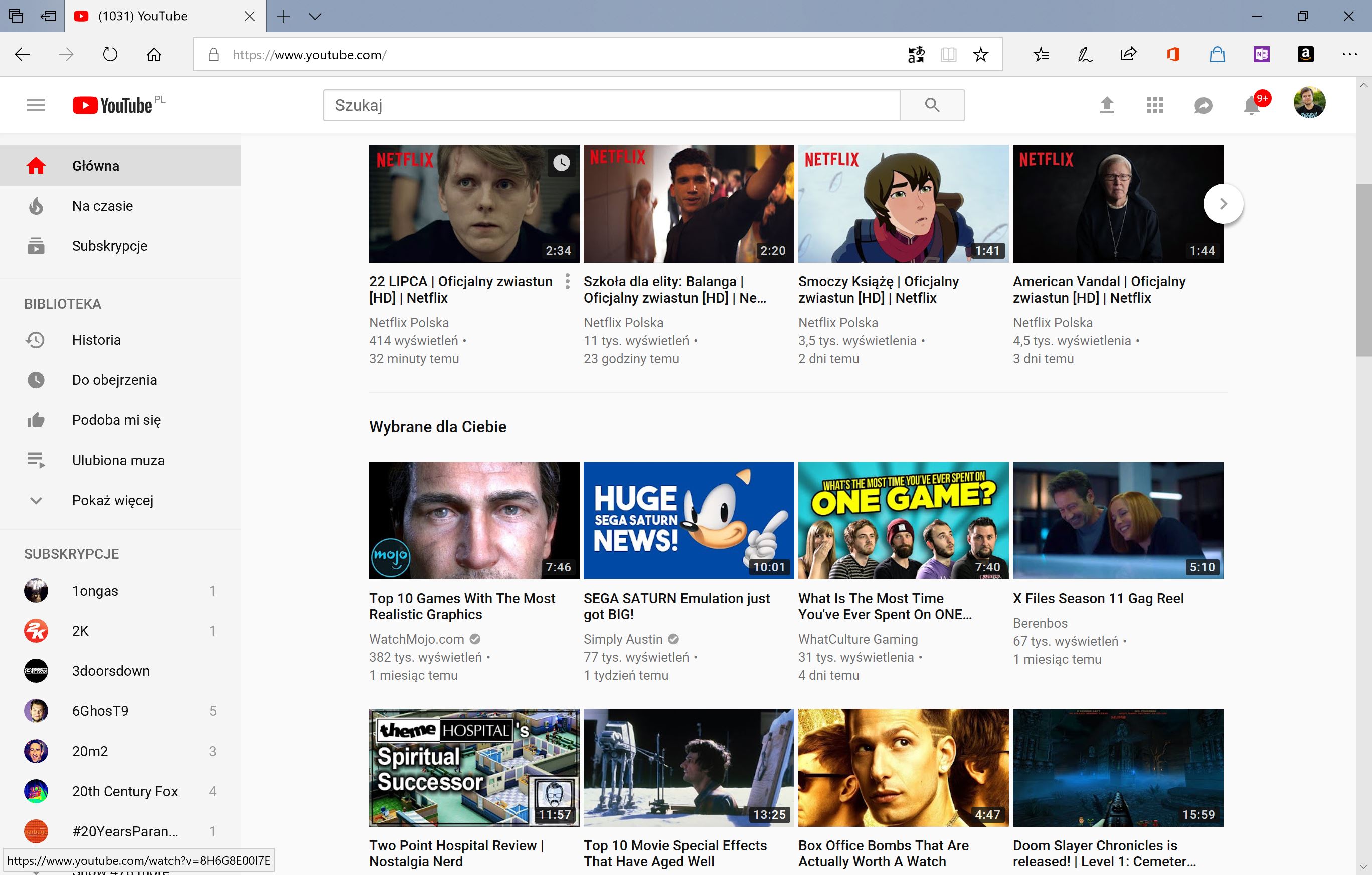Screen dimensions: 1372x875
Task: Click the tabs you've set aside icon
Action: [x=16, y=16]
